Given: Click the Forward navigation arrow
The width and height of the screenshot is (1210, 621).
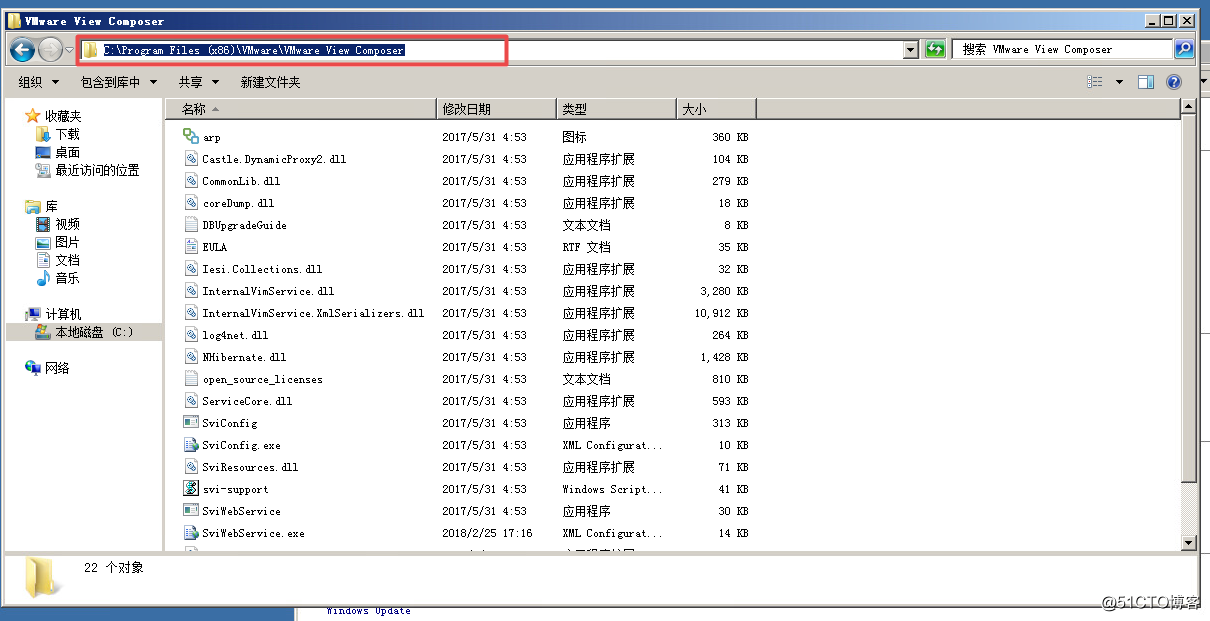Looking at the screenshot, I should tap(50, 49).
